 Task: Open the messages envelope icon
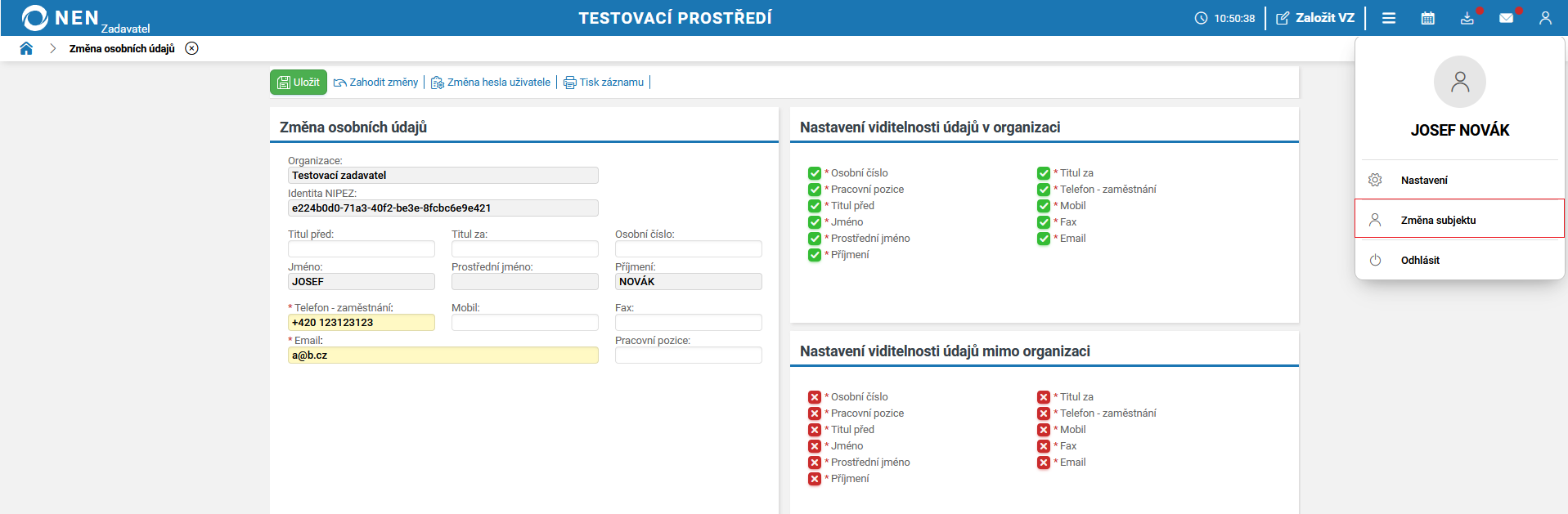pyautogui.click(x=1506, y=18)
